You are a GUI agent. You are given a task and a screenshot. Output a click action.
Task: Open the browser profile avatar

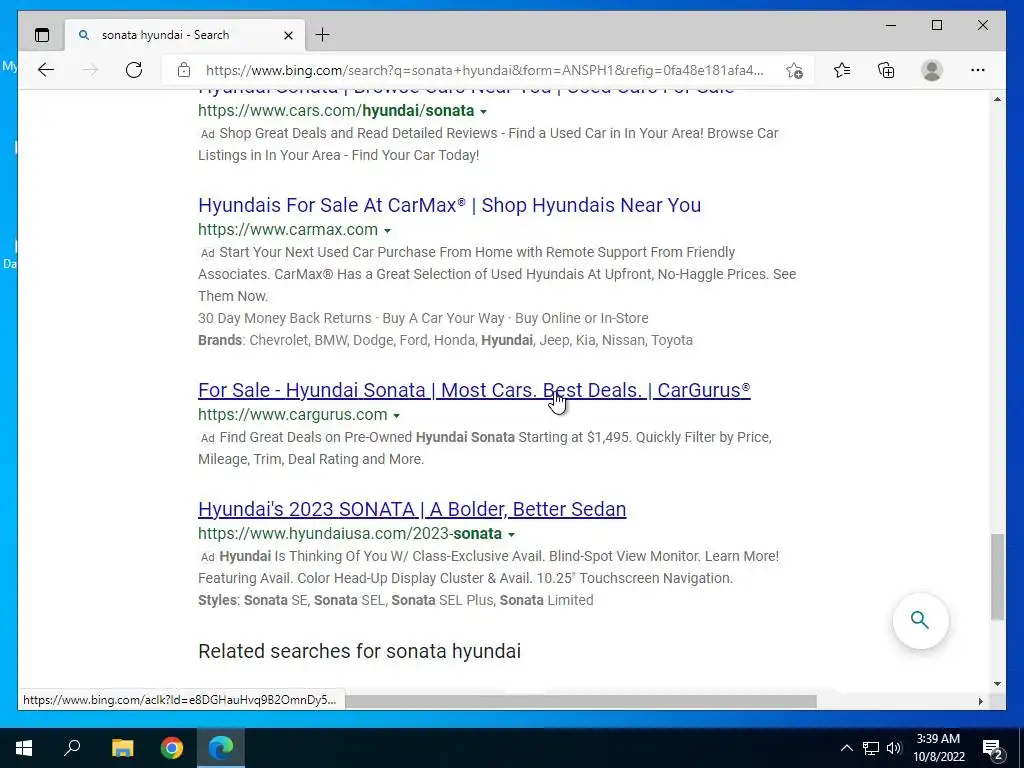pos(932,70)
